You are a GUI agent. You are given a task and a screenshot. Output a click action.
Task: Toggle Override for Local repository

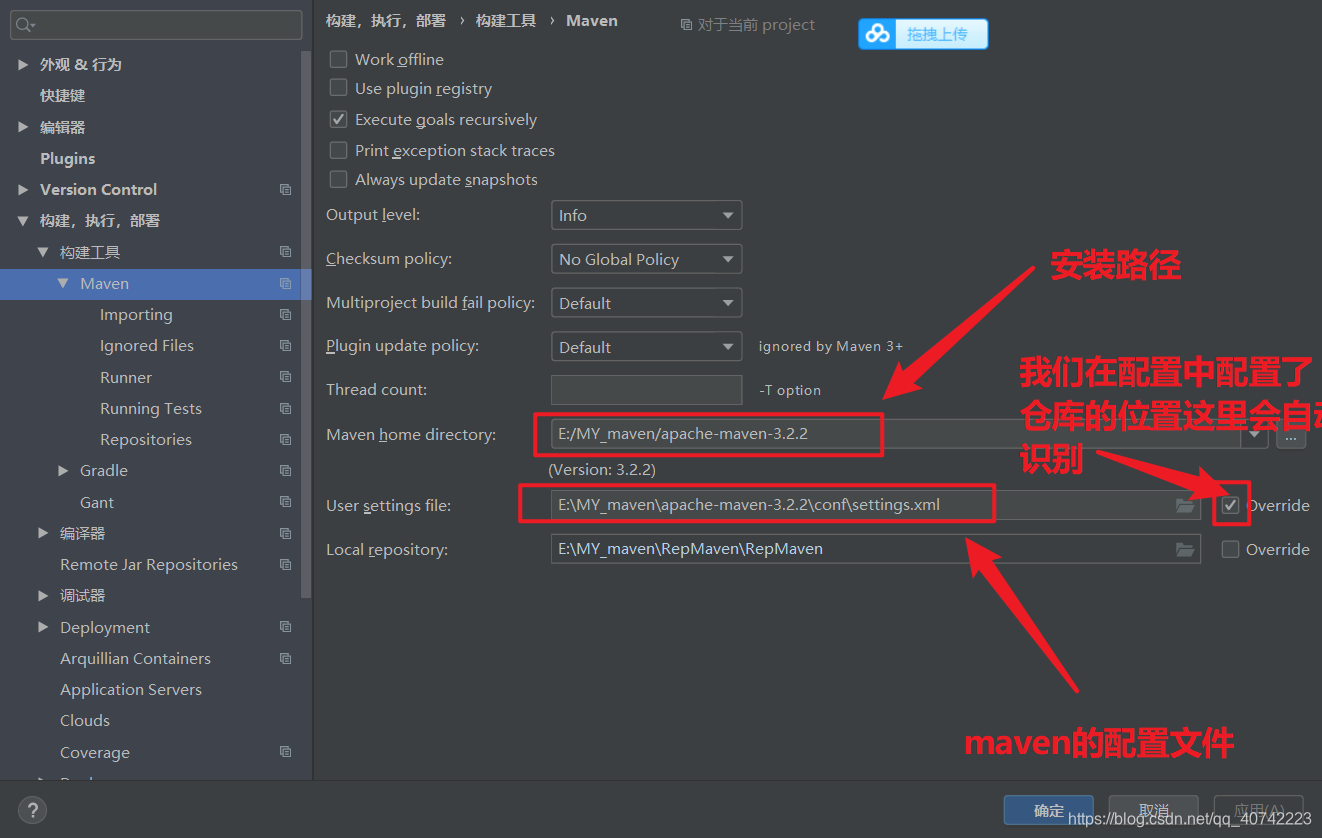pos(1231,549)
